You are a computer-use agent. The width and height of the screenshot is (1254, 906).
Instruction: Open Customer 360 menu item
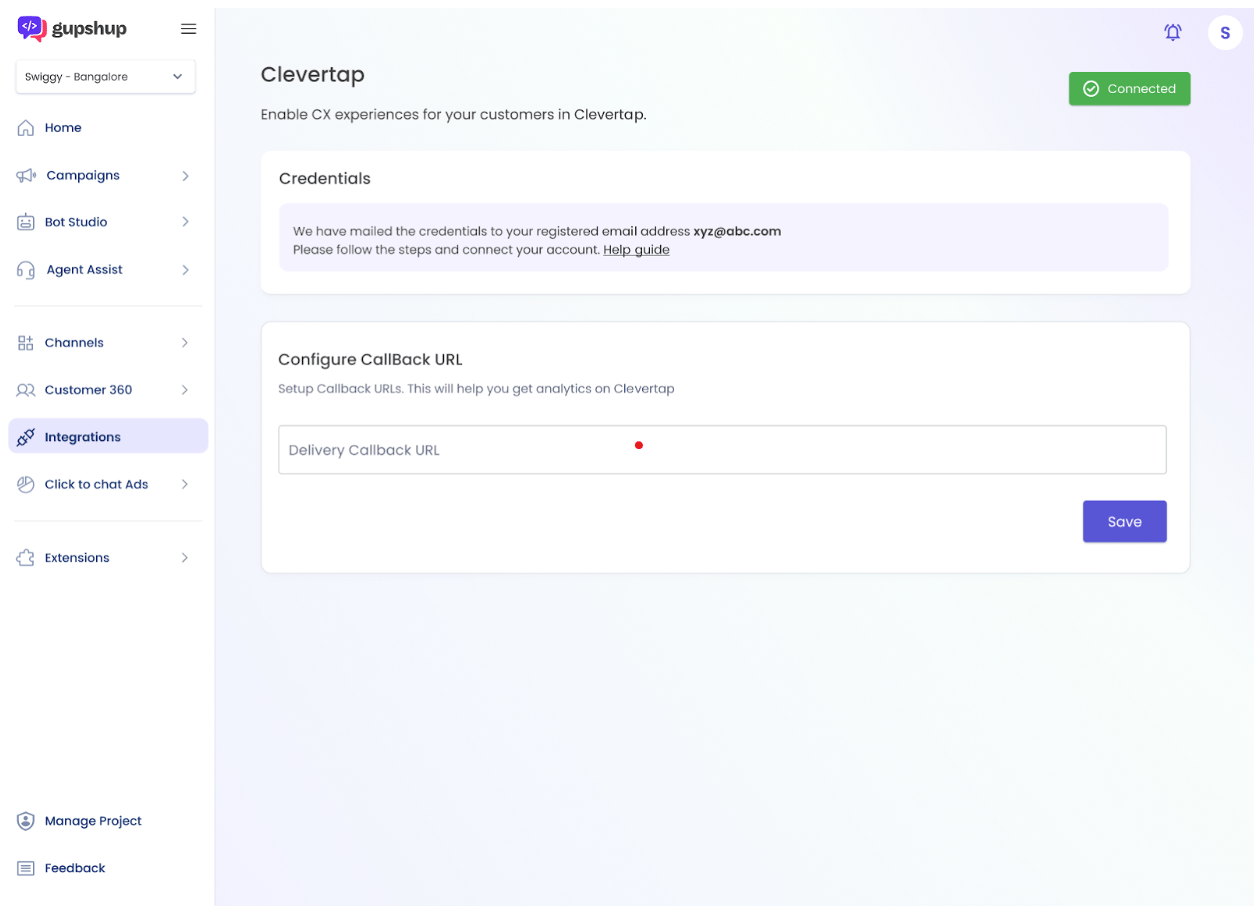coord(88,390)
